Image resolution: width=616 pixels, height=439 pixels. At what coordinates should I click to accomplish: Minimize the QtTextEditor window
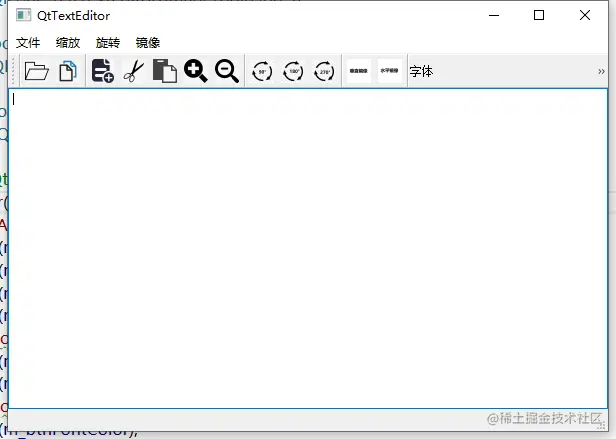click(494, 15)
